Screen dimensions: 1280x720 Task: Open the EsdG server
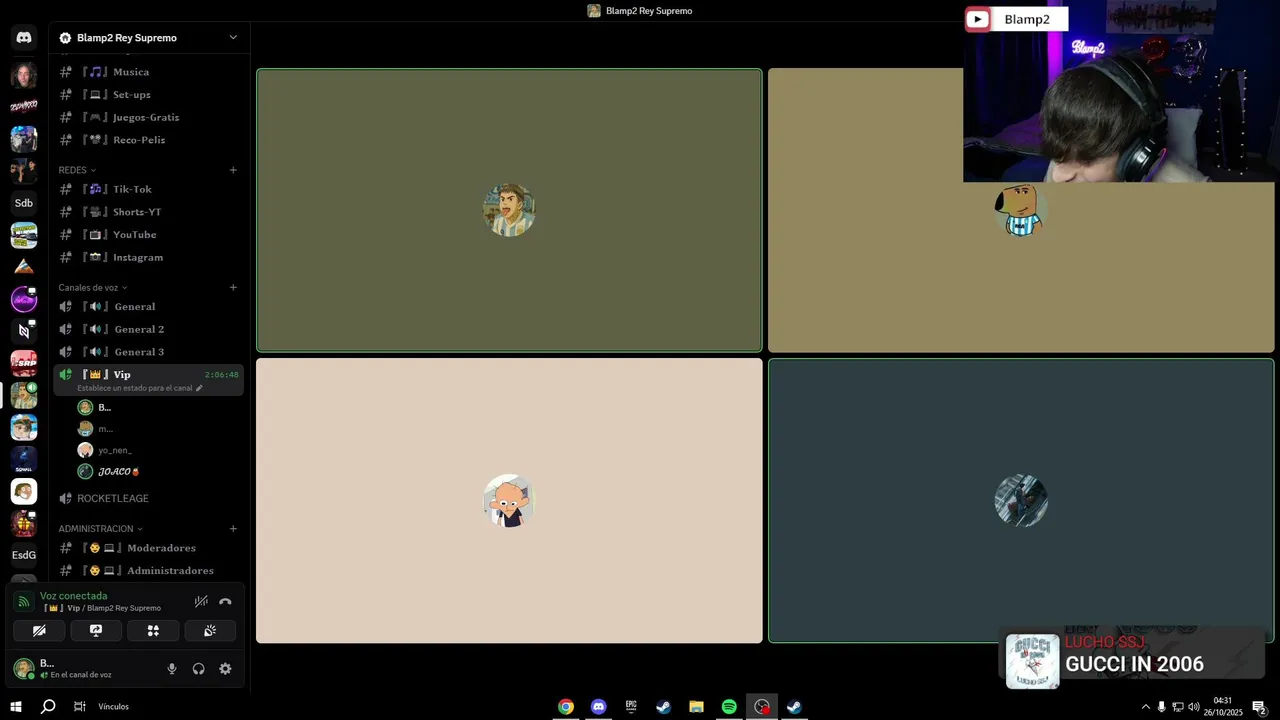click(x=24, y=555)
